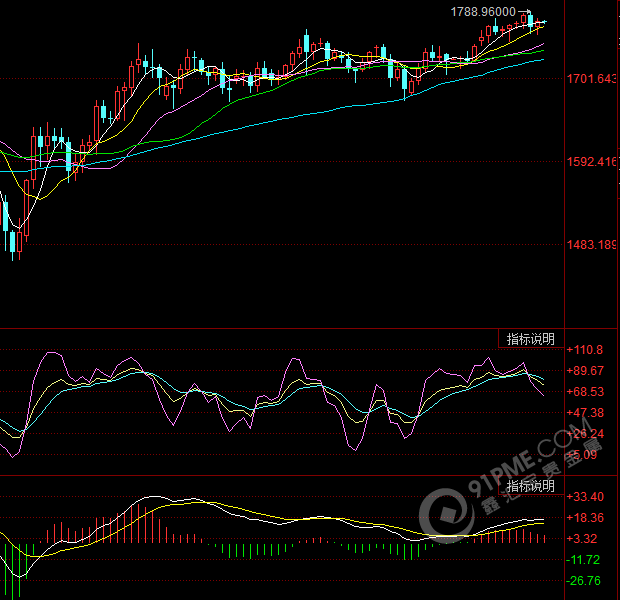Click the 1701.643 price axis label
Image resolution: width=620 pixels, height=600 pixels.
tap(590, 78)
